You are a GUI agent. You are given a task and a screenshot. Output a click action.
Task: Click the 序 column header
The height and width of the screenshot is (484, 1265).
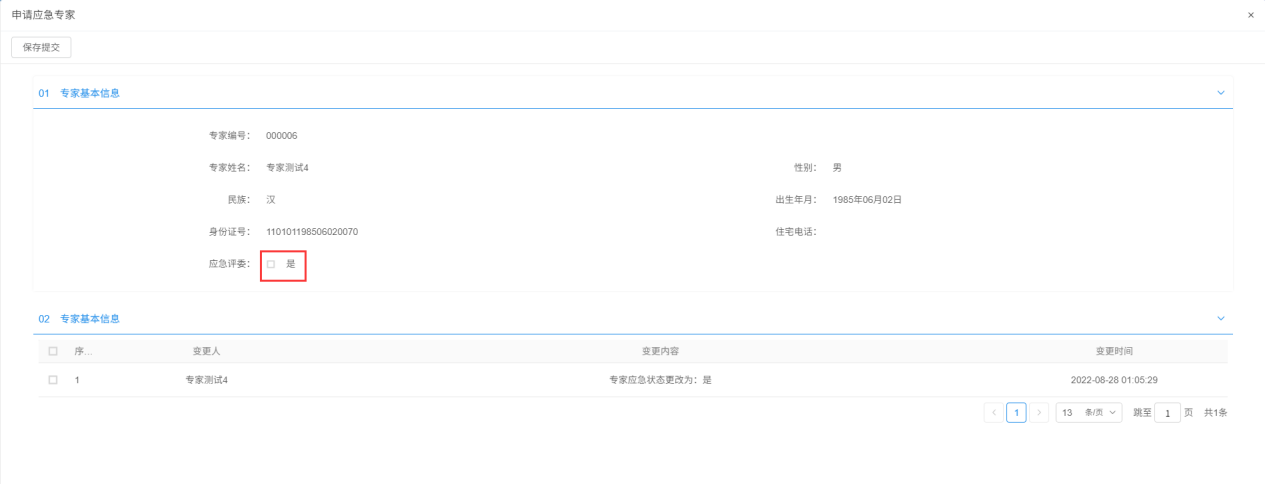[83, 351]
